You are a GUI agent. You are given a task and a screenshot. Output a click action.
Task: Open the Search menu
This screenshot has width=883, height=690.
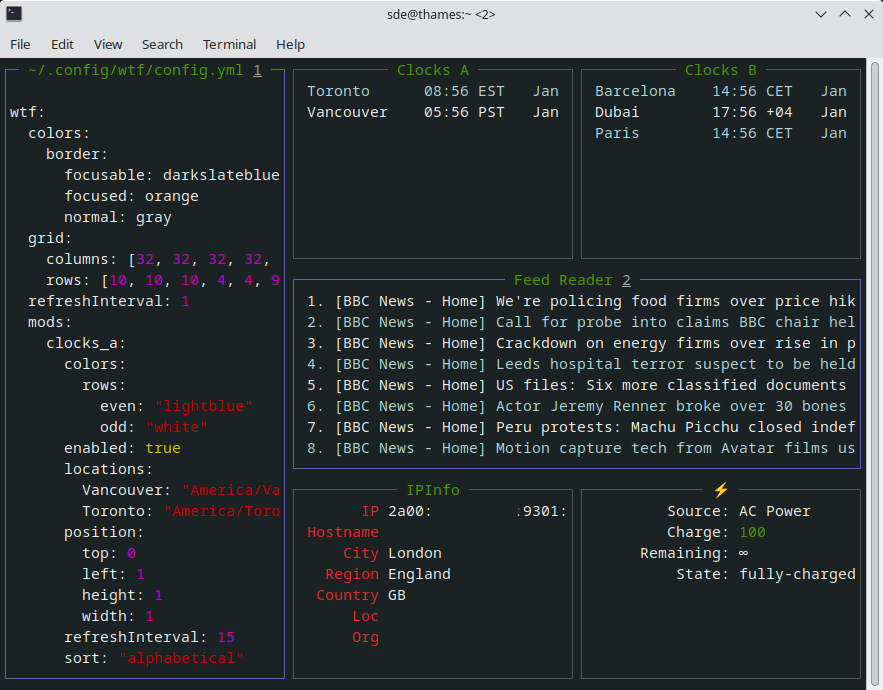(162, 44)
